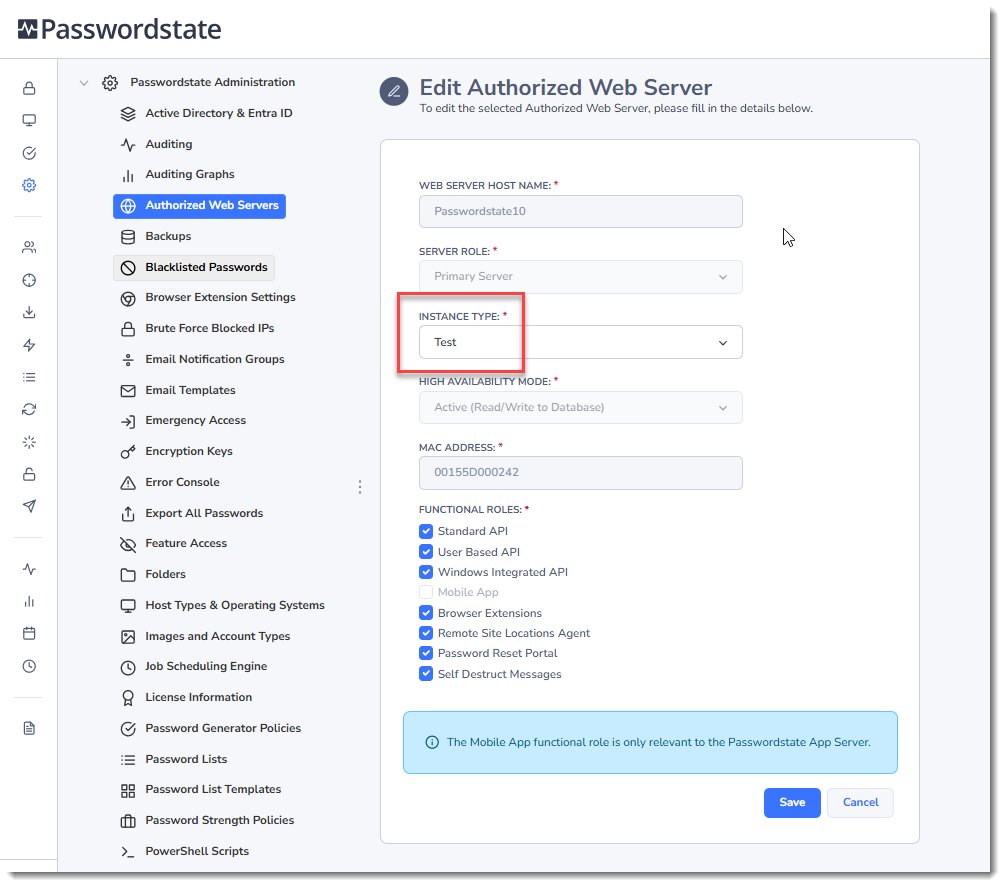This screenshot has width=1005, height=887.
Task: Click the Web Server Host Name field
Action: coord(581,211)
